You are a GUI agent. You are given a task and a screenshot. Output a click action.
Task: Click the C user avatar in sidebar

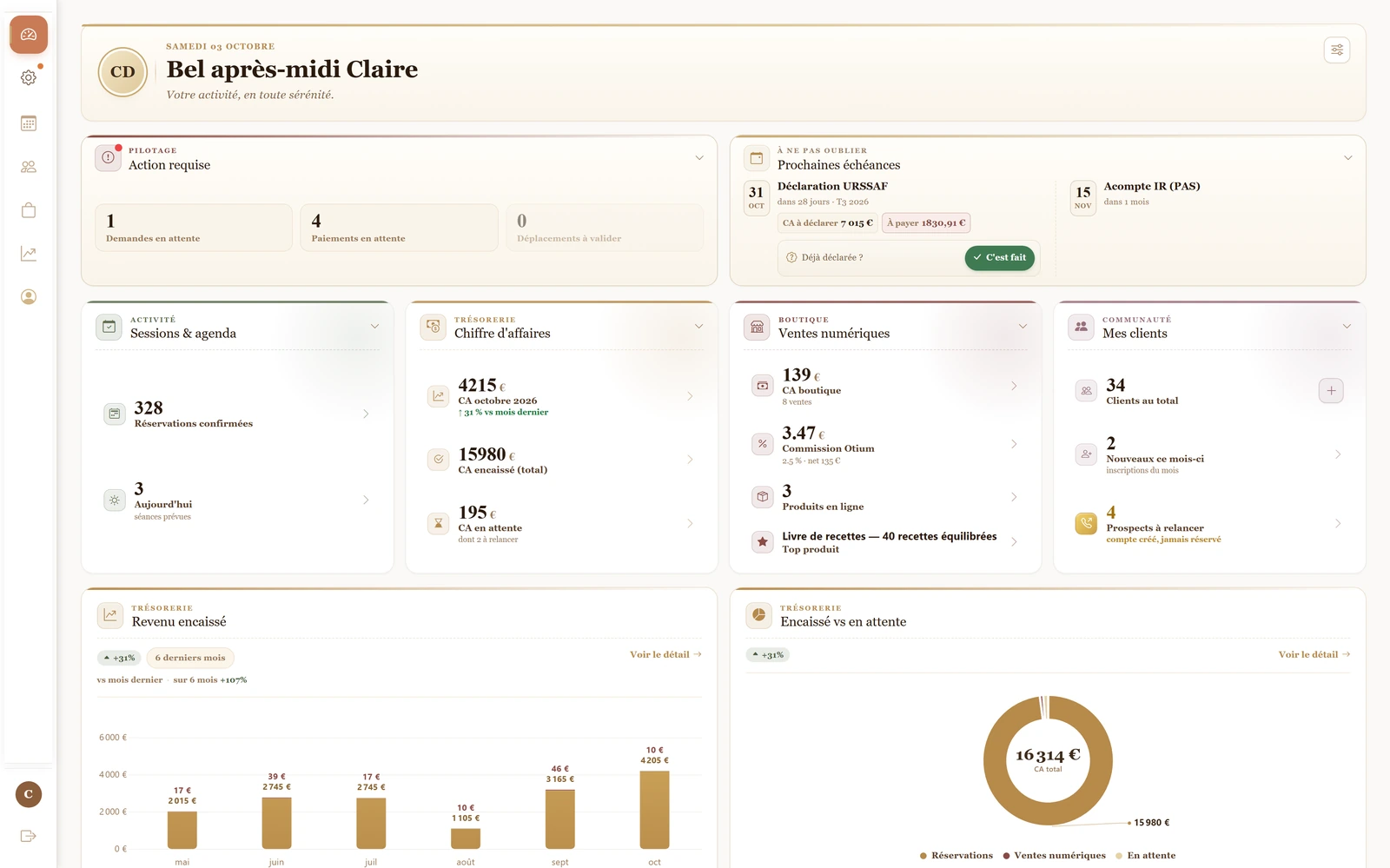[29, 794]
